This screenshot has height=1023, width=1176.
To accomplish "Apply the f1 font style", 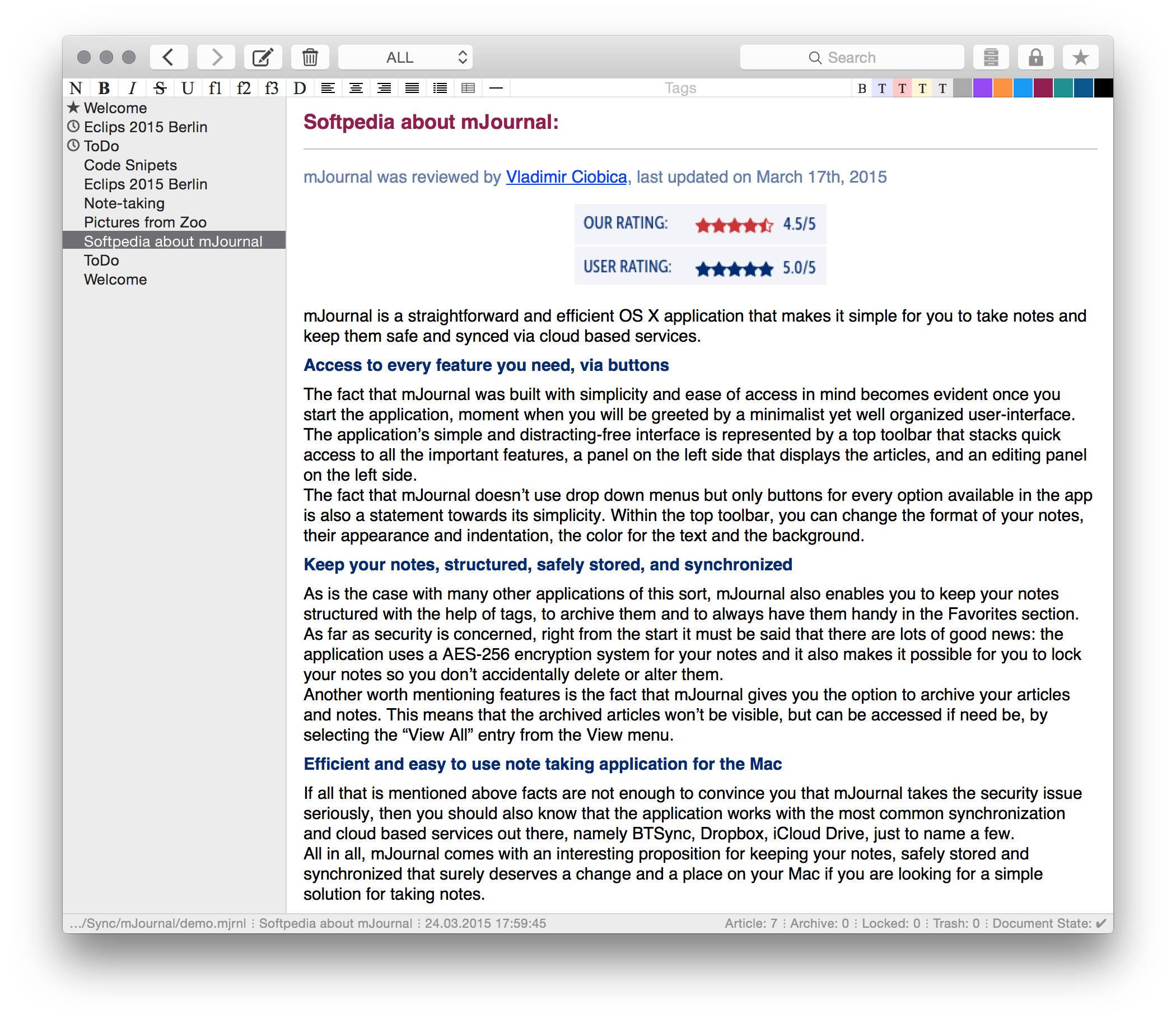I will 216,88.
